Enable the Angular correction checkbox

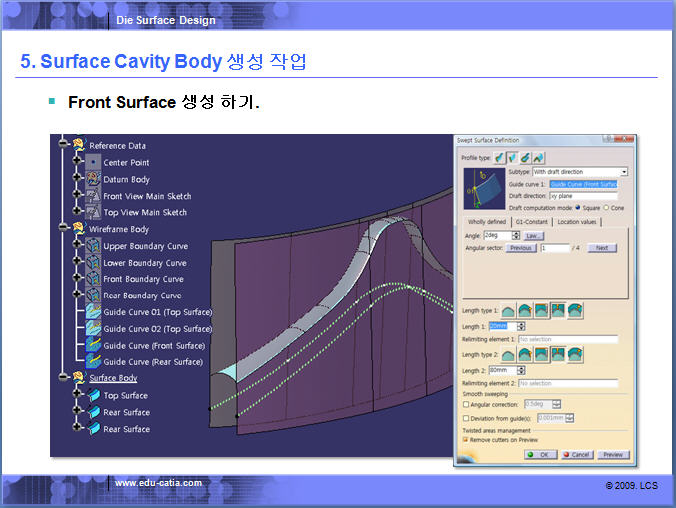tap(466, 404)
